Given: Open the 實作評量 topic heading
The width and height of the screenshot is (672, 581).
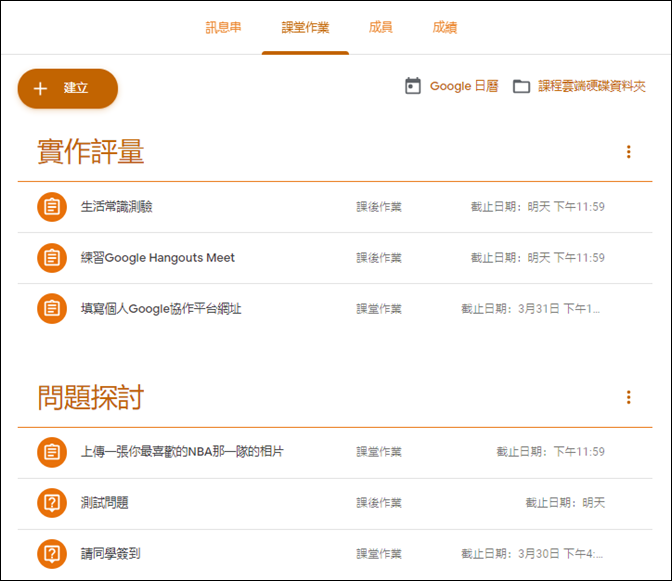Looking at the screenshot, I should (90, 152).
